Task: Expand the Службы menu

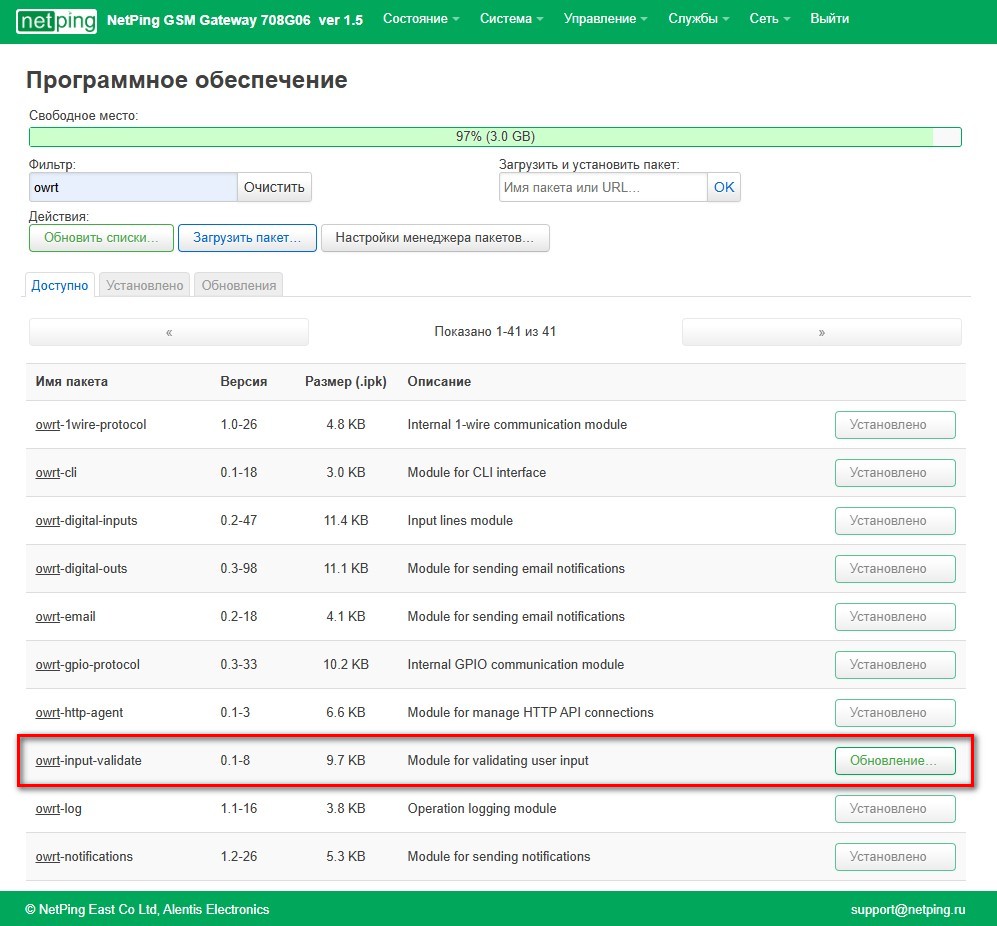Action: tap(698, 19)
